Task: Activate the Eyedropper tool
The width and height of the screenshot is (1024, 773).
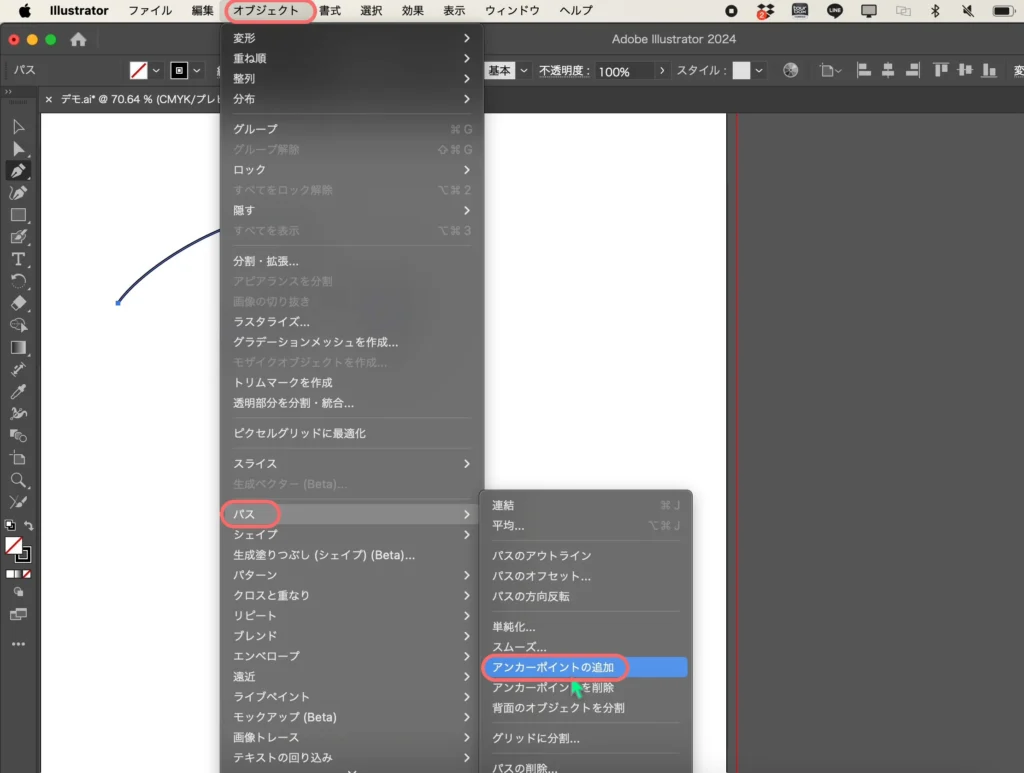Action: click(18, 391)
